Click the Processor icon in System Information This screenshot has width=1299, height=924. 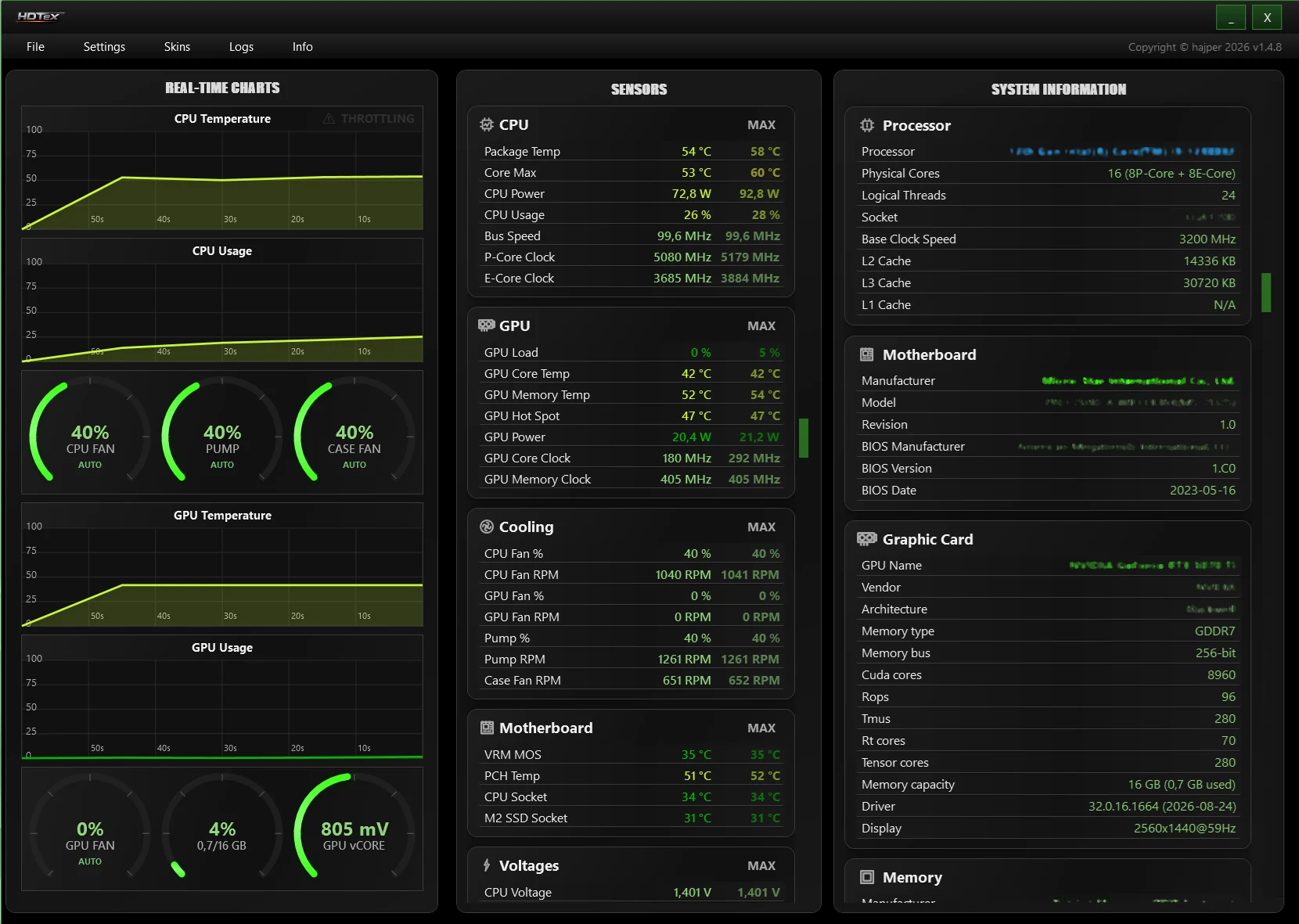pos(867,125)
